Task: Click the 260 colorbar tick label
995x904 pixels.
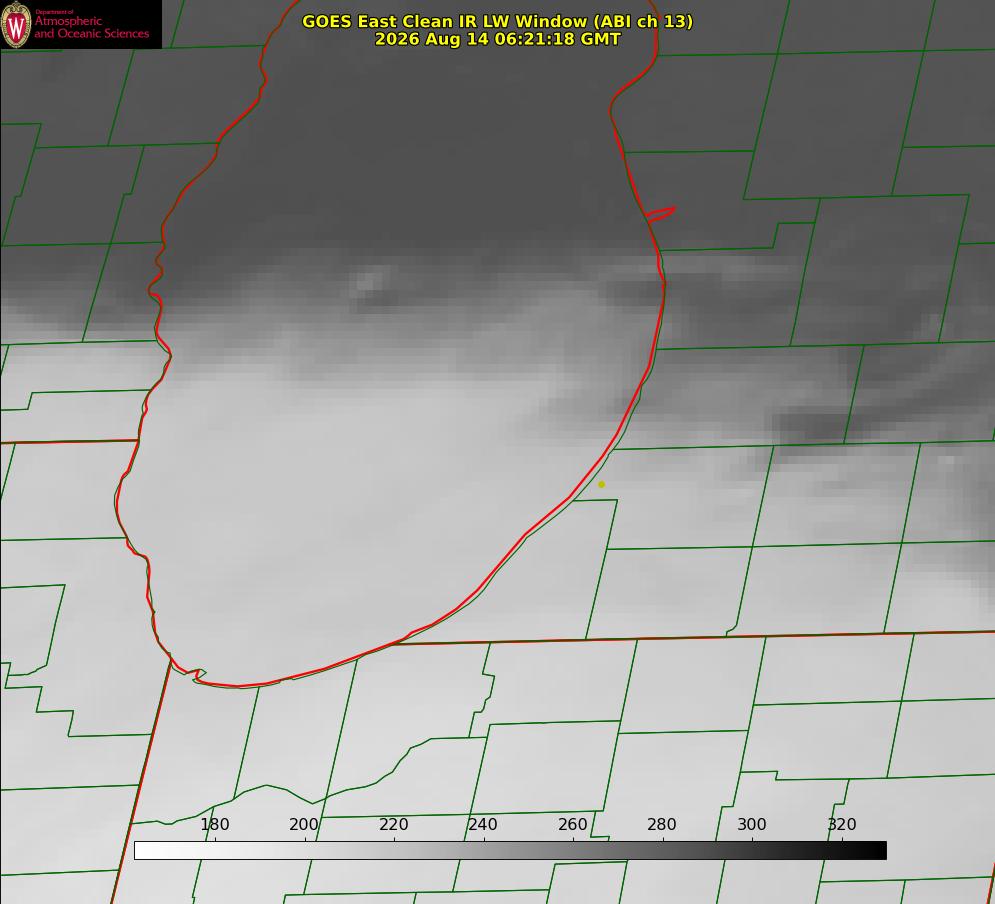Action: [572, 824]
